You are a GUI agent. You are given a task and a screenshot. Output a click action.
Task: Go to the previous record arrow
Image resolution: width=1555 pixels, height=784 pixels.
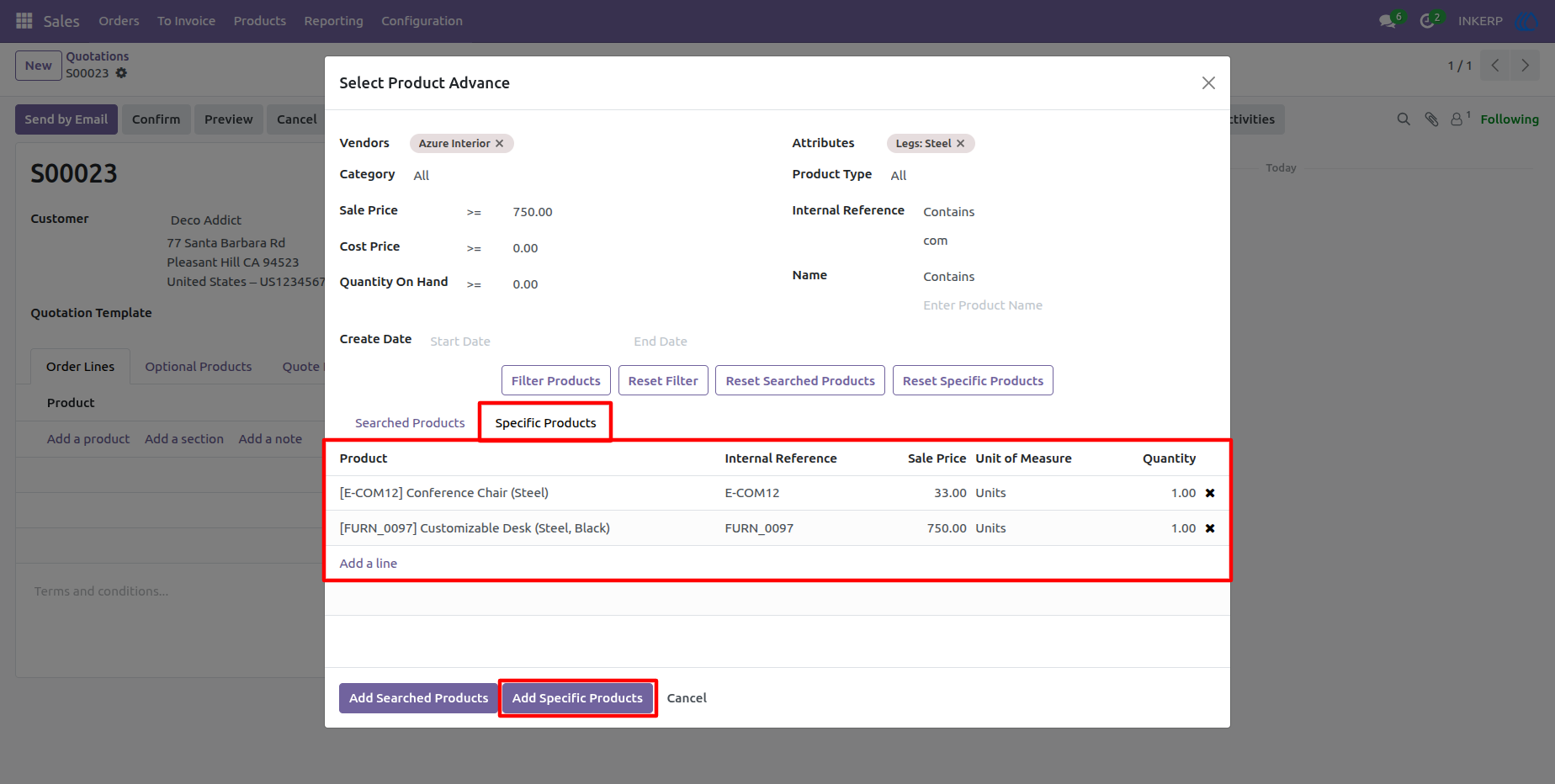[1495, 66]
